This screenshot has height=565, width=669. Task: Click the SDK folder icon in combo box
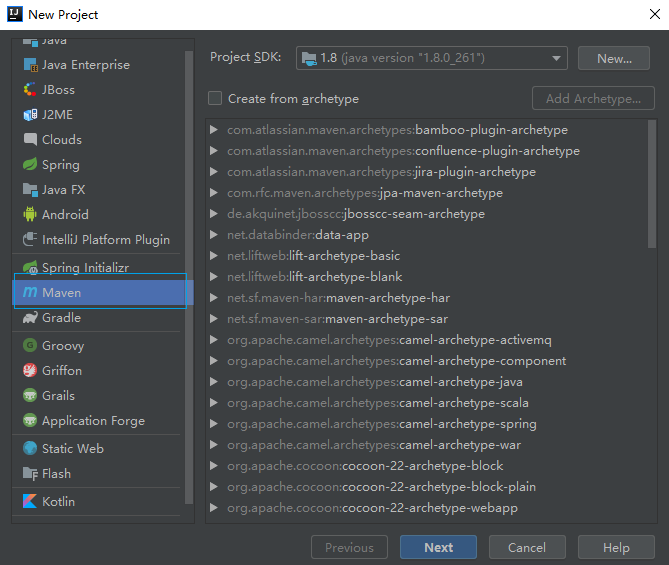click(309, 58)
